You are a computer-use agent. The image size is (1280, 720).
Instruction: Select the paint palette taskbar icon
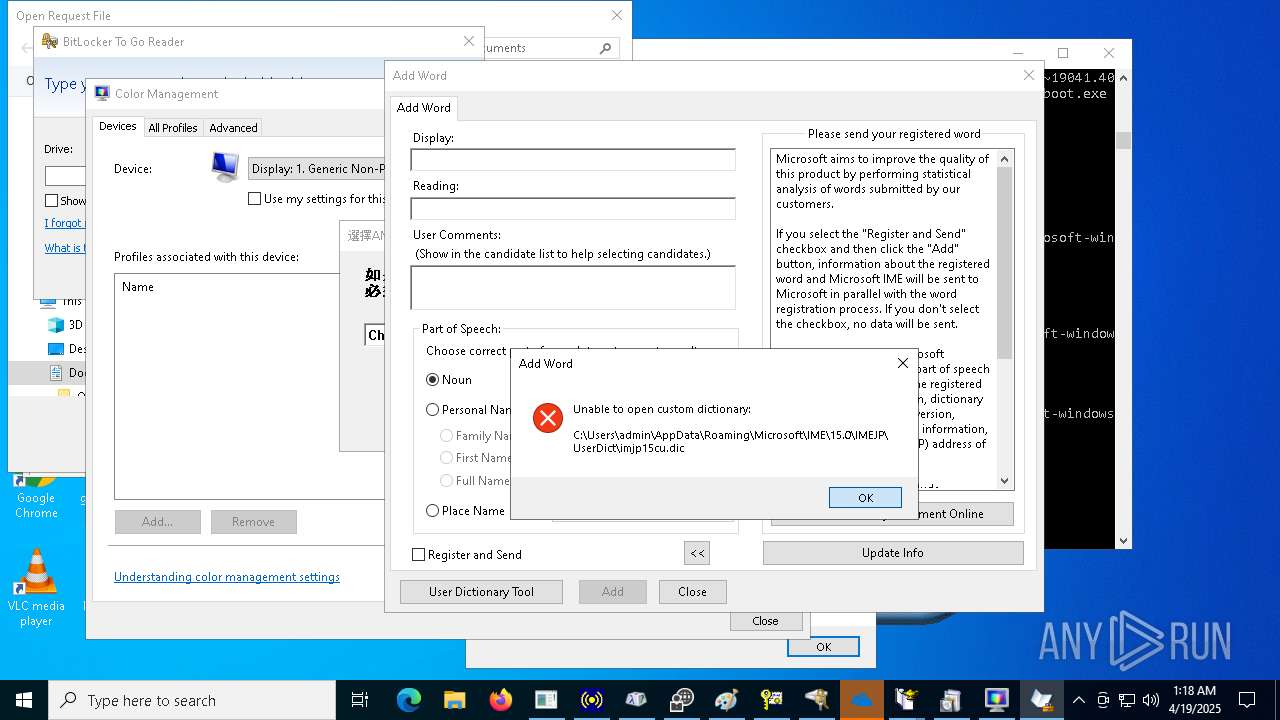[727, 700]
